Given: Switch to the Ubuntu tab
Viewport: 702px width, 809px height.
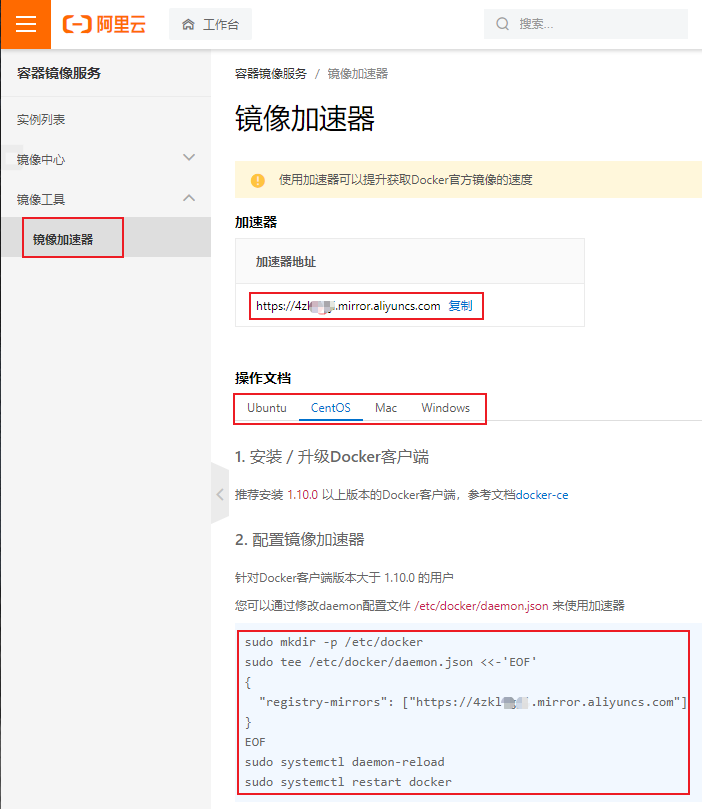Looking at the screenshot, I should click(267, 408).
